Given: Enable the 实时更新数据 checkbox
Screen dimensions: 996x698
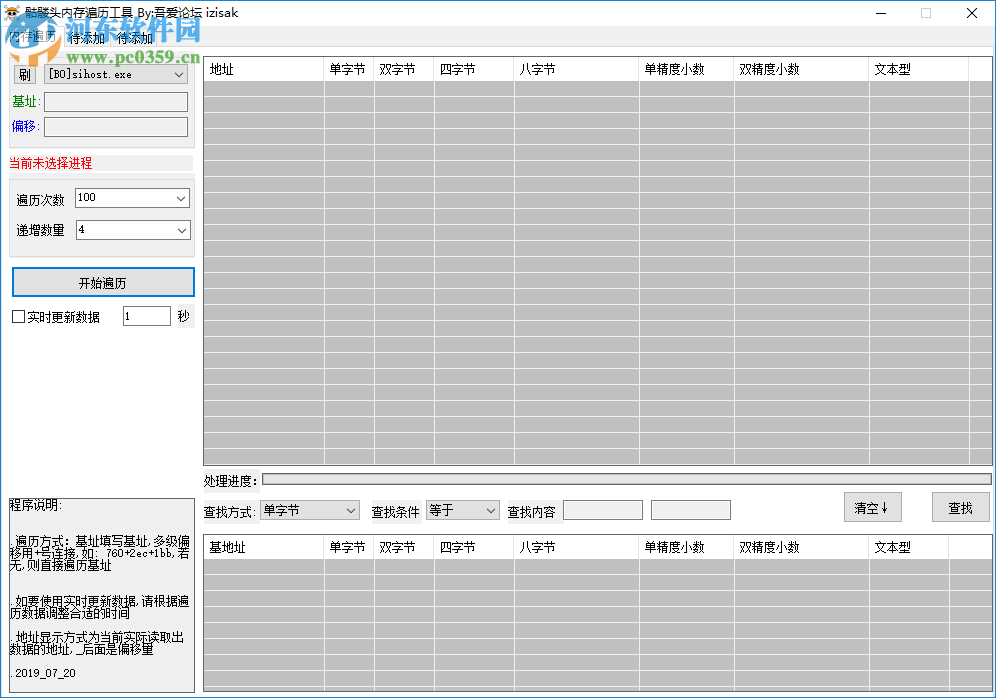Looking at the screenshot, I should pyautogui.click(x=17, y=316).
